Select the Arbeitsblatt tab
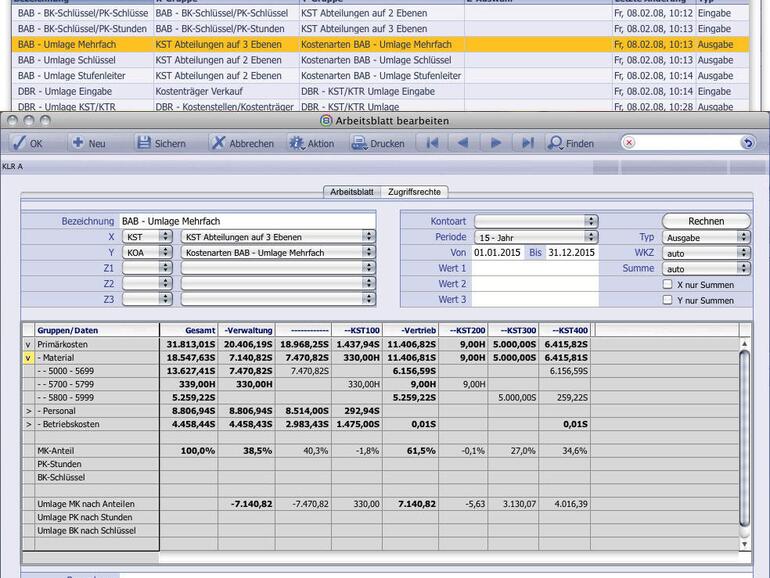 (x=352, y=191)
